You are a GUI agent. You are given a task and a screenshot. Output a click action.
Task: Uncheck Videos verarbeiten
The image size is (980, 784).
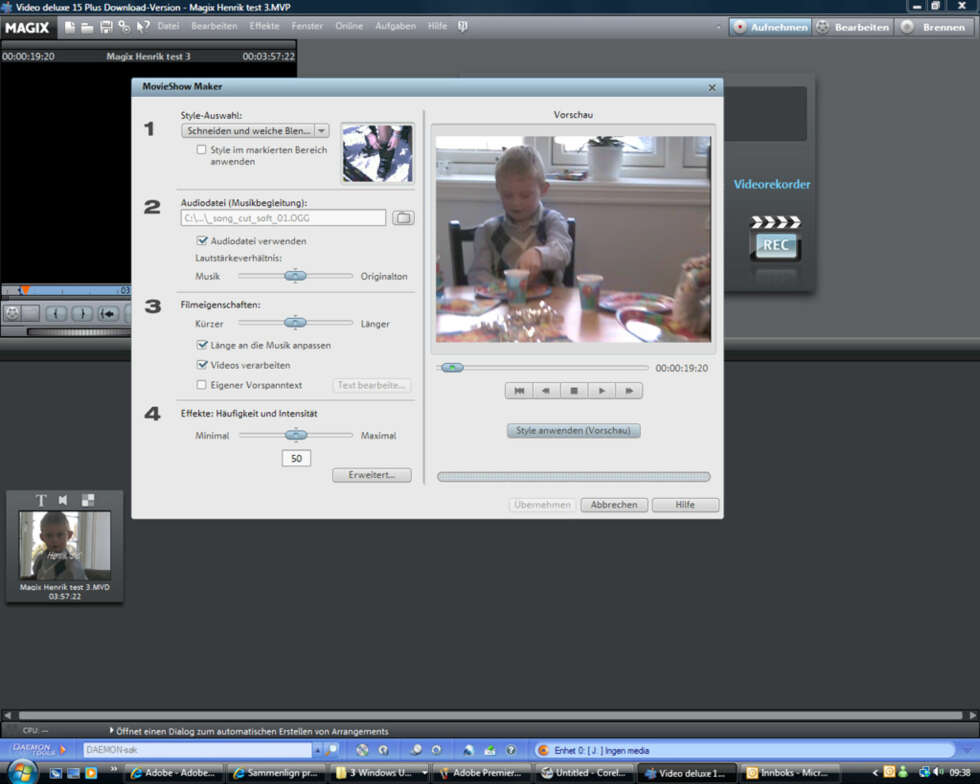202,365
